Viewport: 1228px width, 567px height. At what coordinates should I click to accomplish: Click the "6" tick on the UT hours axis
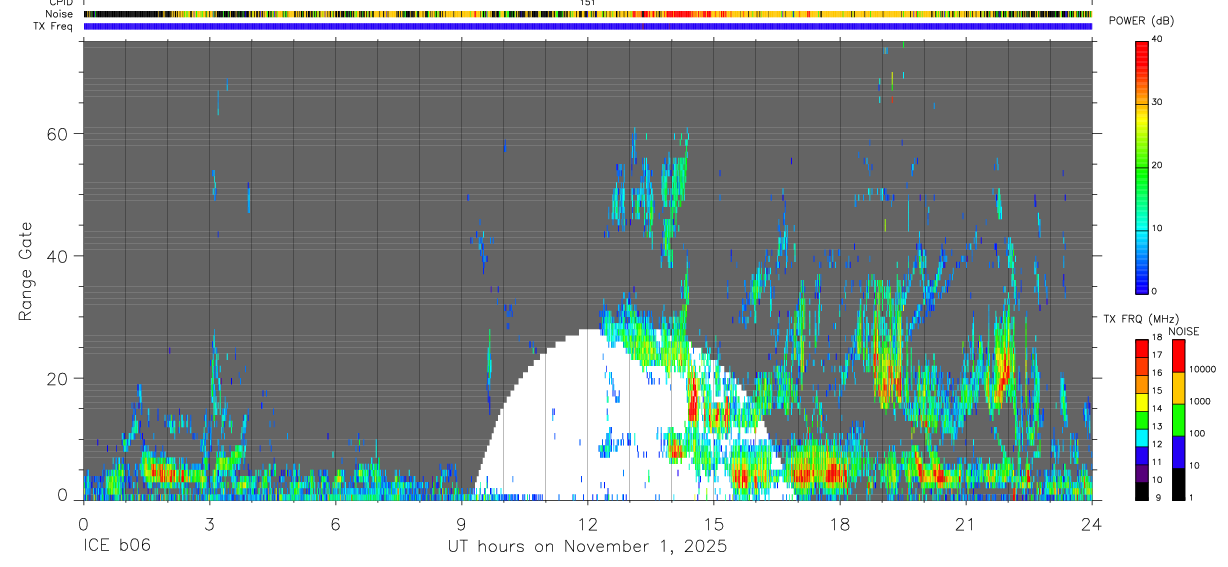click(x=335, y=524)
